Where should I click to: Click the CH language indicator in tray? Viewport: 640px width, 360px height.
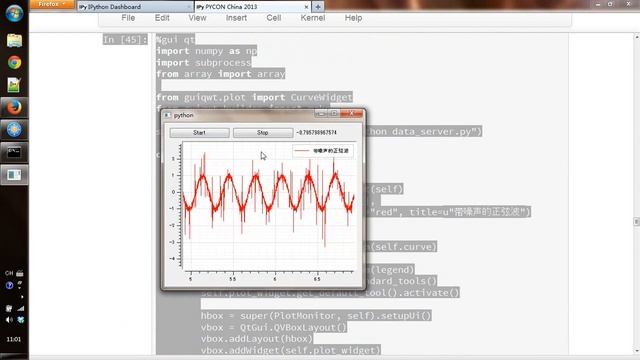[9, 273]
